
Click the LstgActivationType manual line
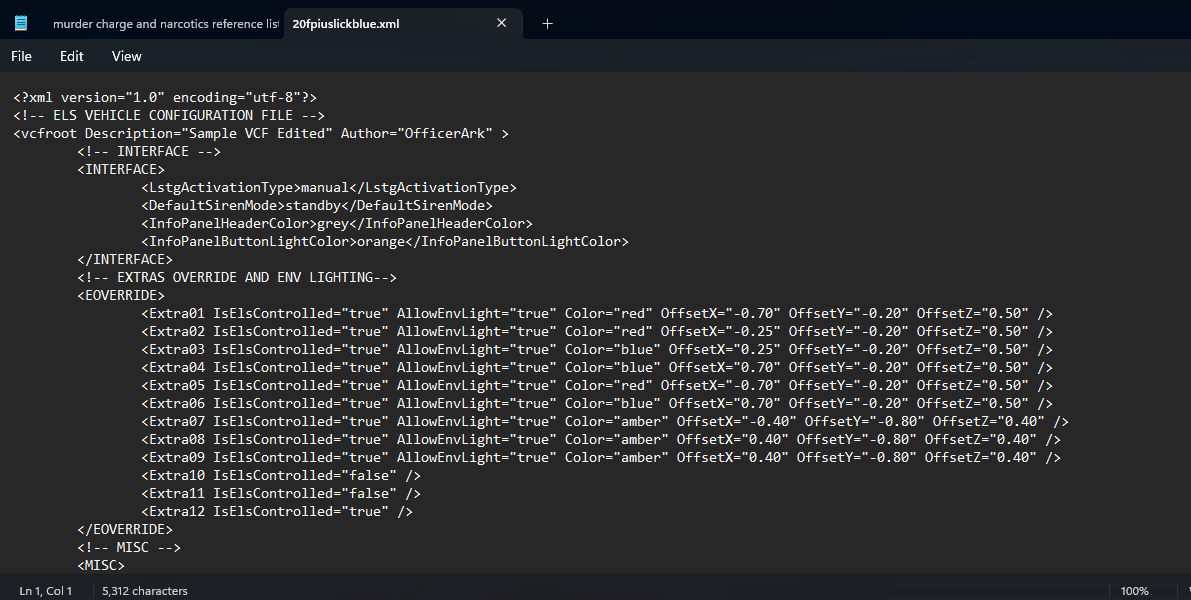point(329,187)
